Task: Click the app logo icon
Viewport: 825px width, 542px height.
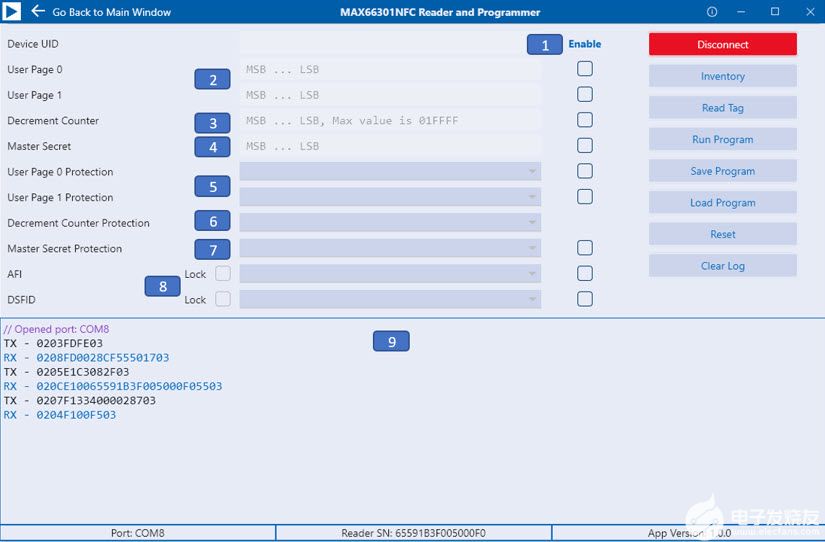Action: coord(11,11)
